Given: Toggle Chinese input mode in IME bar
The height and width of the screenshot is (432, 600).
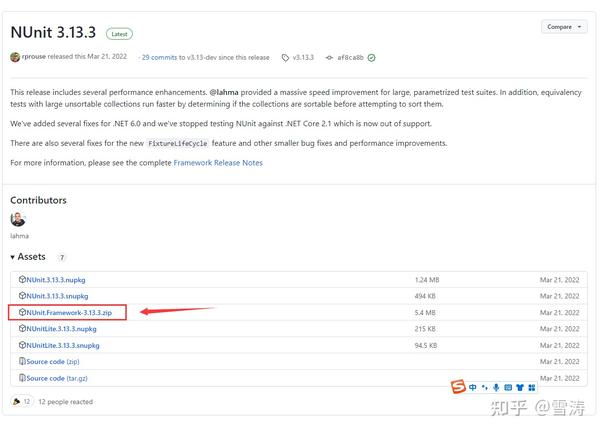Looking at the screenshot, I should (x=472, y=387).
